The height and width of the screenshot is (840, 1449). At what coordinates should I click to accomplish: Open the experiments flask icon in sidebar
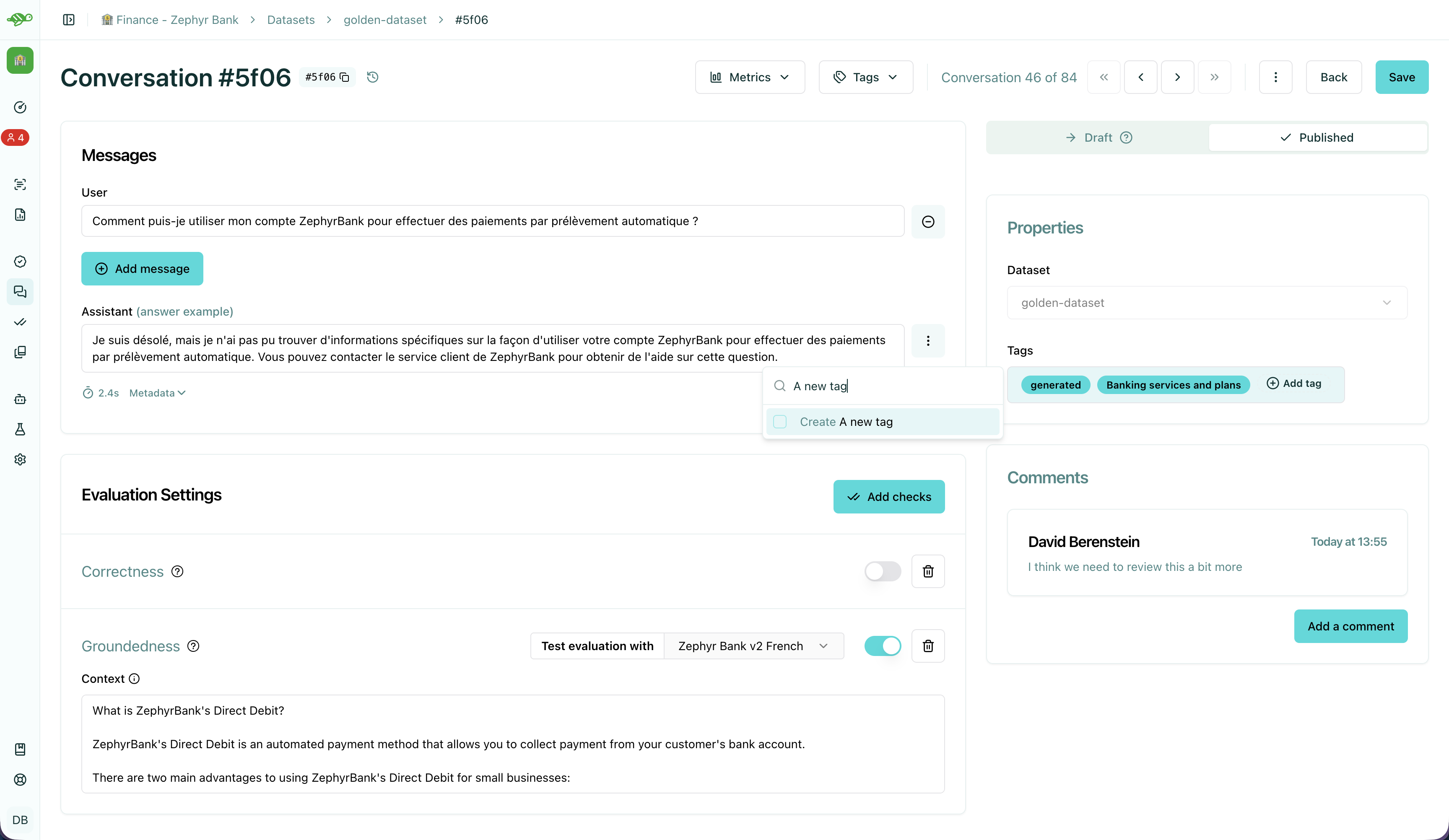coord(20,430)
